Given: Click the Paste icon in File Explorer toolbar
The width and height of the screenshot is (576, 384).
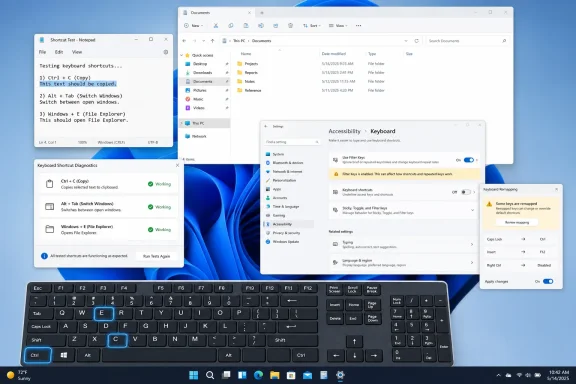Looking at the screenshot, I should tap(246, 25).
